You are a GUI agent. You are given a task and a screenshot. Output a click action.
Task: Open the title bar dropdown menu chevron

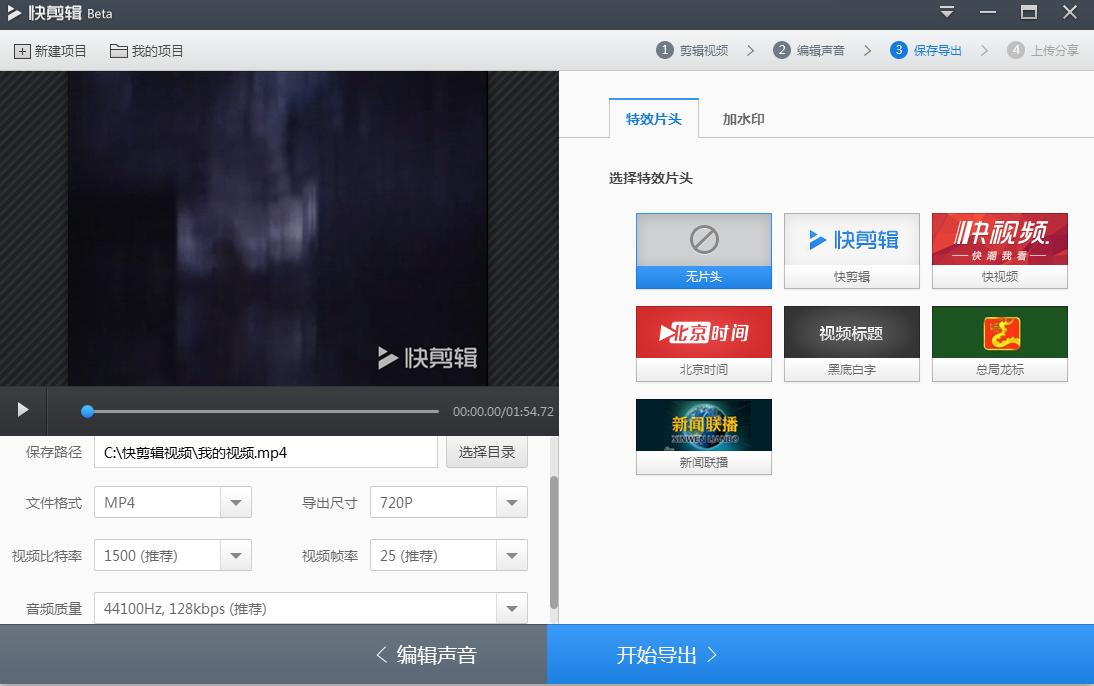click(946, 13)
